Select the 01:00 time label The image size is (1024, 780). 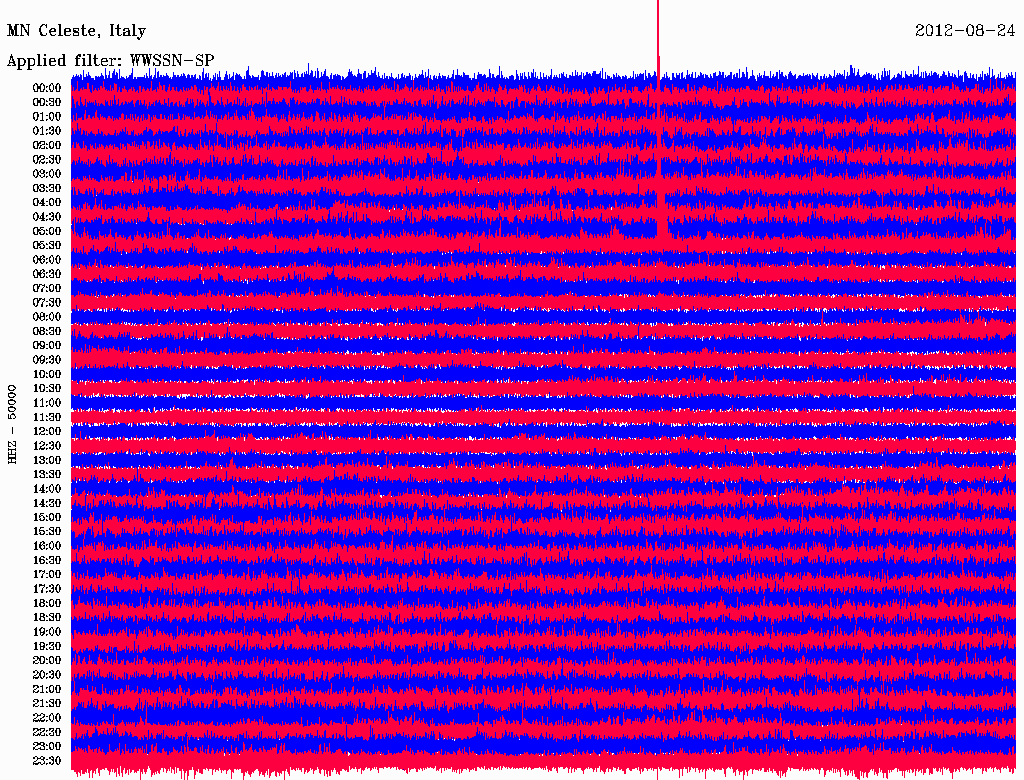47,116
